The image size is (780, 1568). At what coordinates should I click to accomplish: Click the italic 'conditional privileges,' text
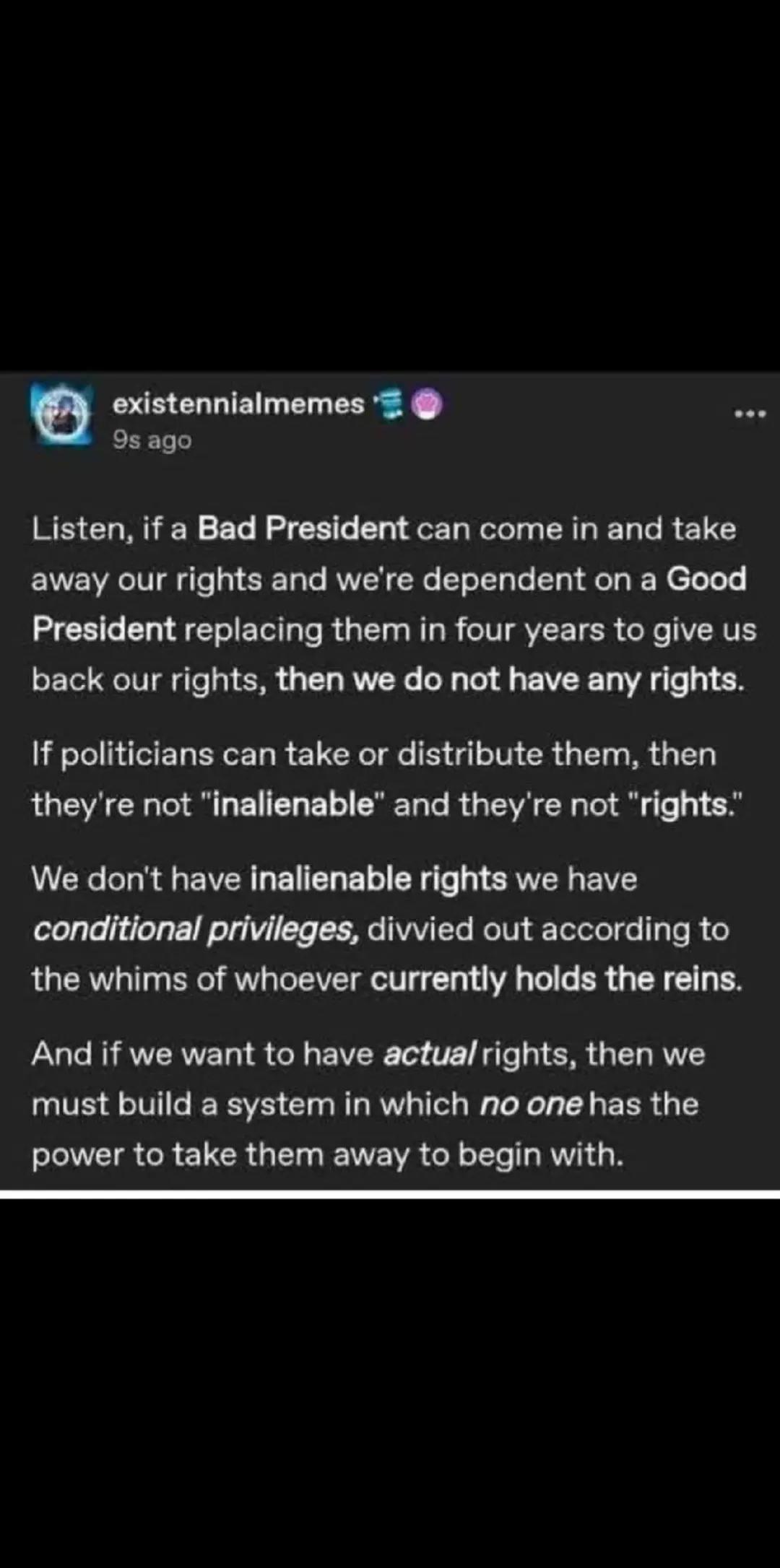[196, 929]
